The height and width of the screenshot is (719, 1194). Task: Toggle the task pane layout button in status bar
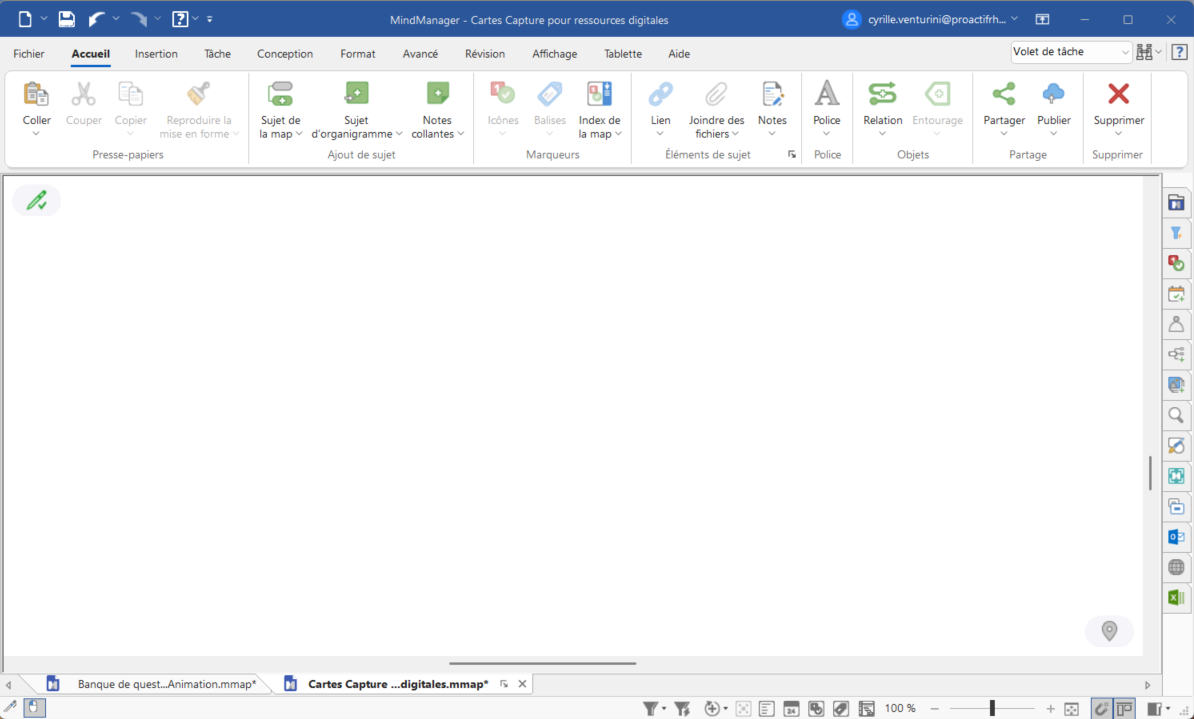(1124, 709)
